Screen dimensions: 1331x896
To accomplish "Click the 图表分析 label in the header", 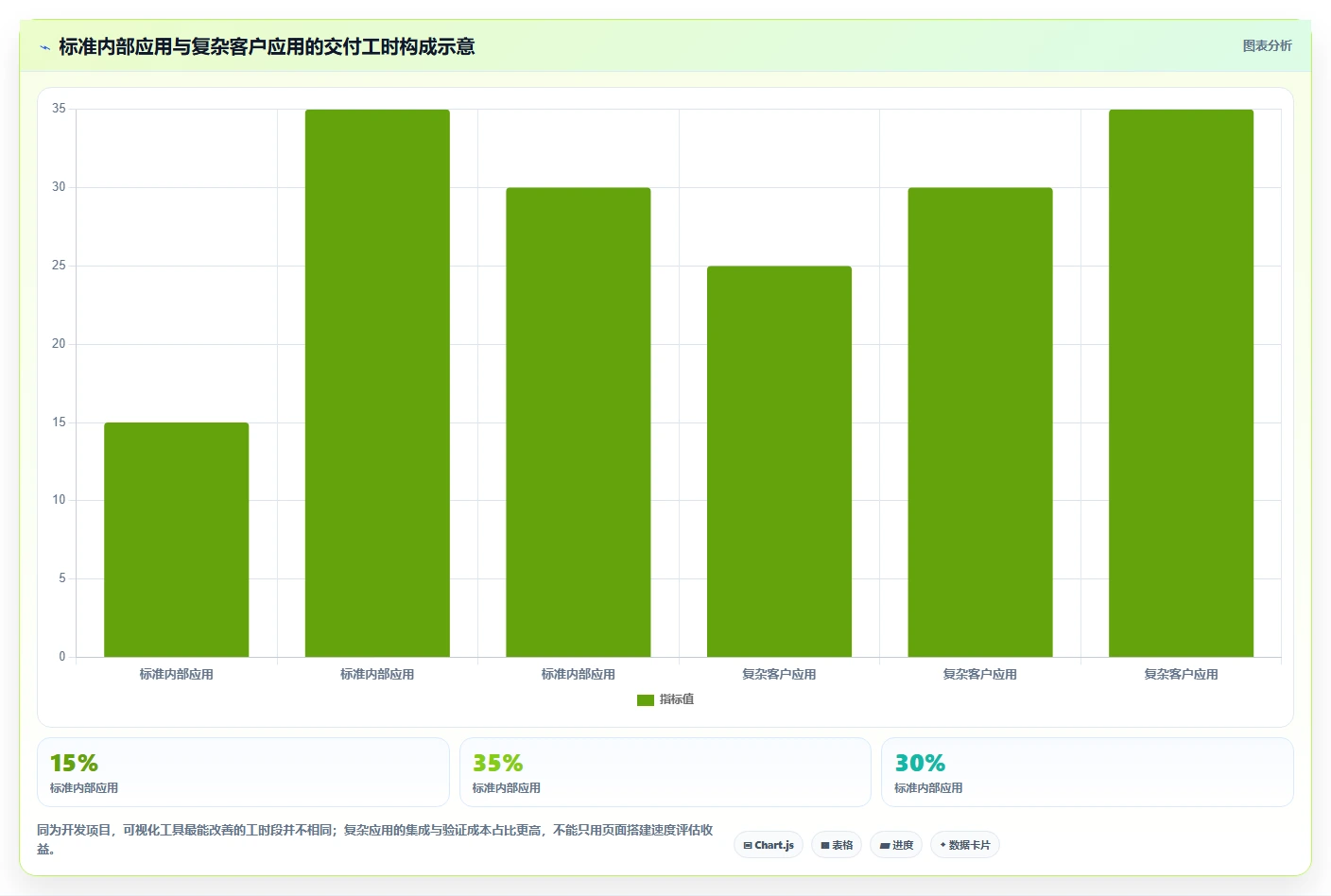I will pos(1267,45).
